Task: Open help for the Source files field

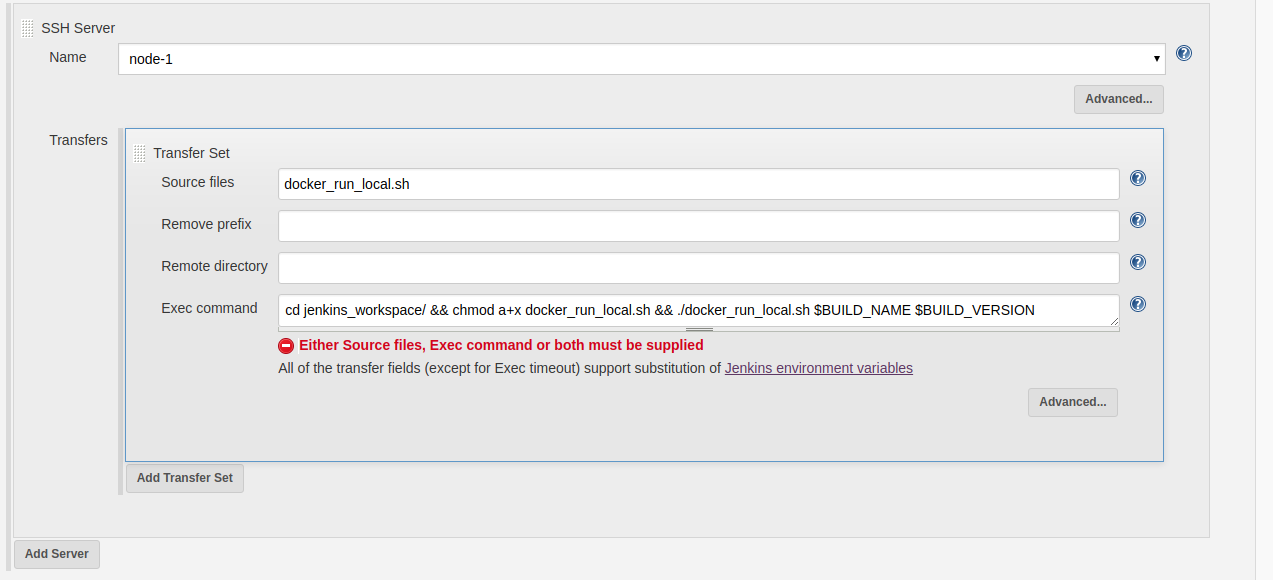Action: [1138, 179]
